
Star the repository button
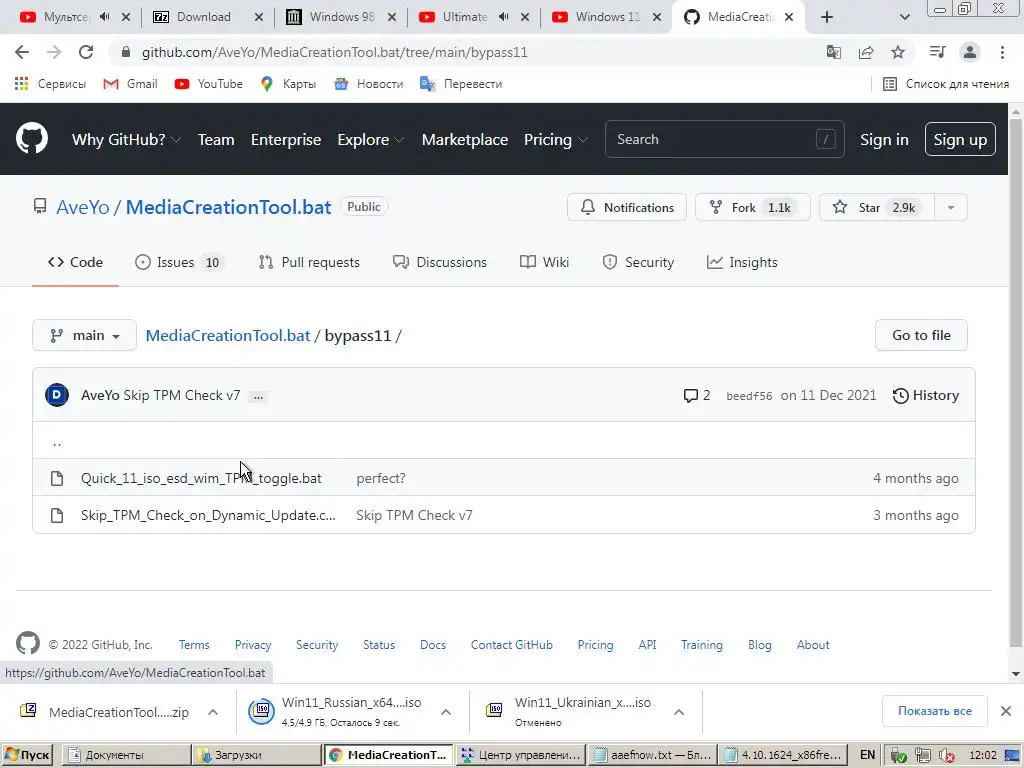point(877,207)
